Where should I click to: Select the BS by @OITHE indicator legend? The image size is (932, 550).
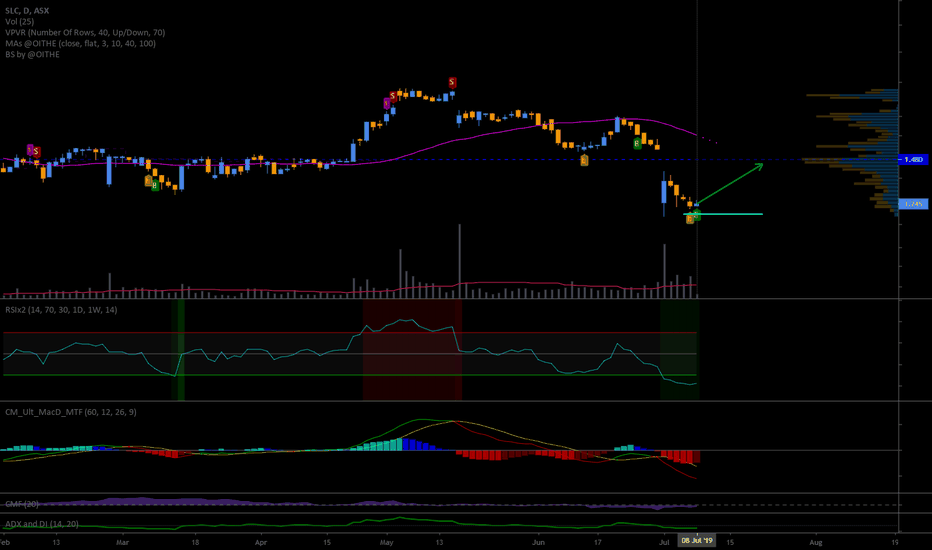click(32, 54)
